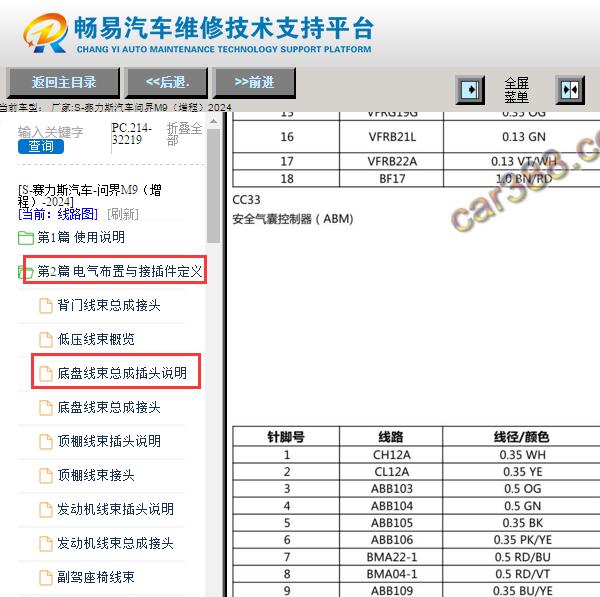Image resolution: width=600 pixels, height=597 pixels.
Task: Open 底盘线束总成插头说明 document
Action: click(x=122, y=373)
